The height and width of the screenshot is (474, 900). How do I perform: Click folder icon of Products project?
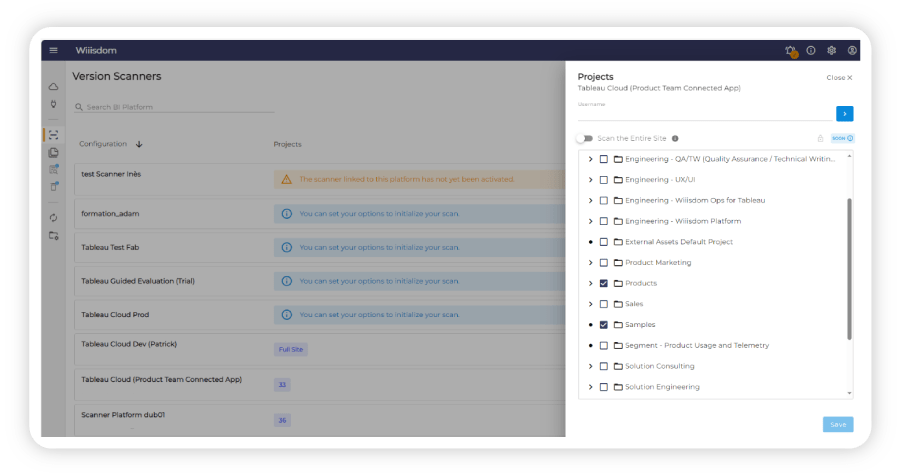[618, 283]
